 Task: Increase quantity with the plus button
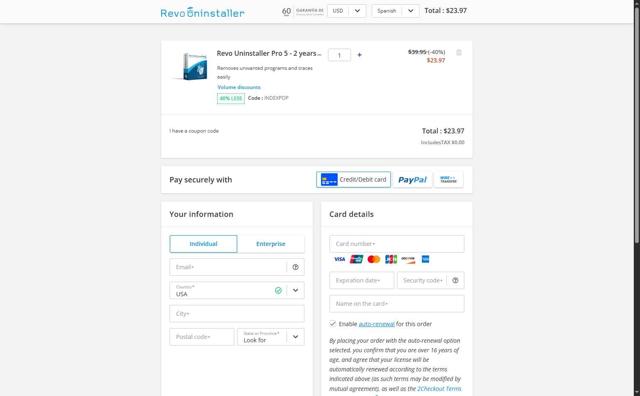(360, 55)
